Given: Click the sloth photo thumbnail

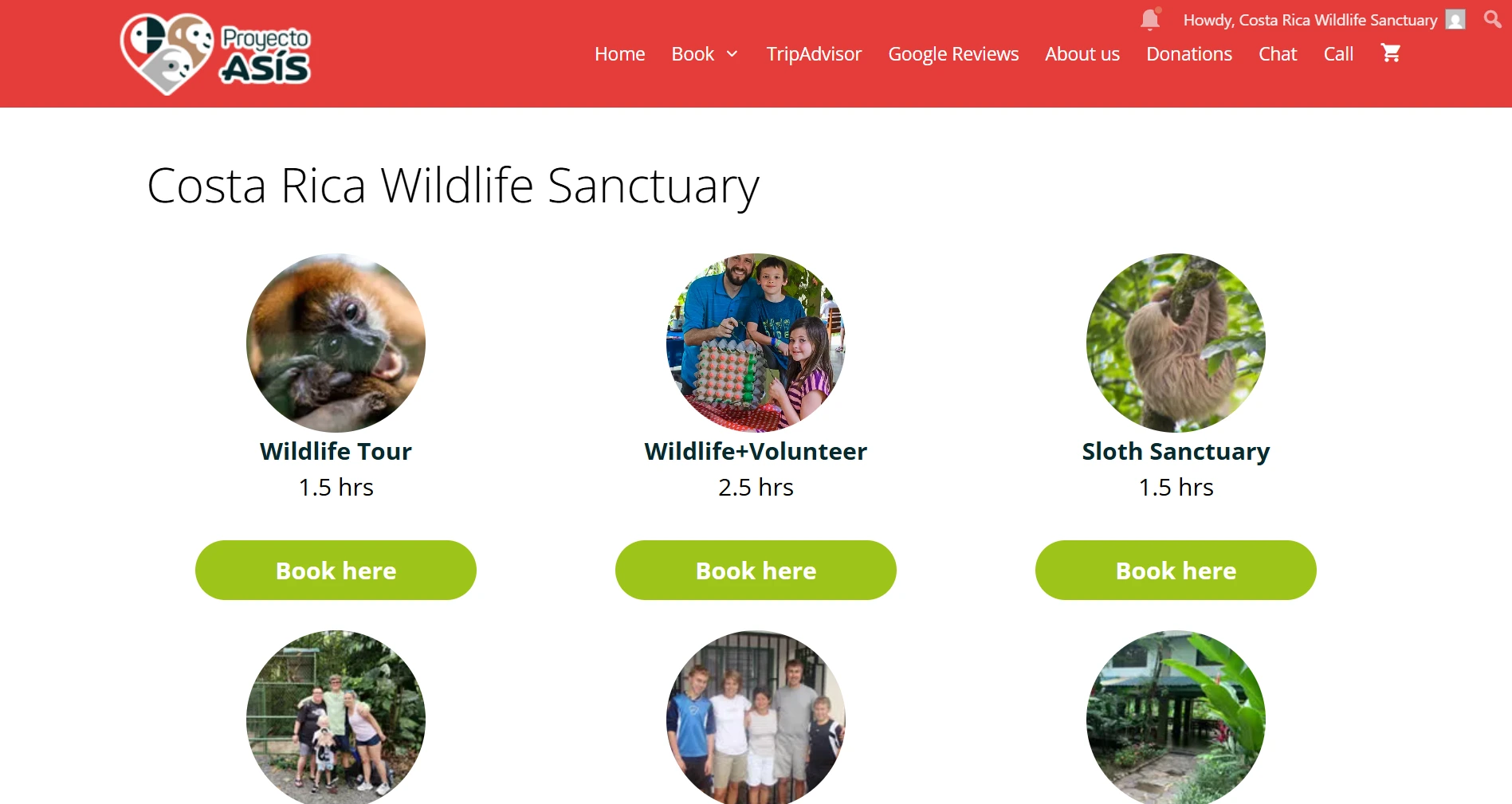Looking at the screenshot, I should 1176,343.
